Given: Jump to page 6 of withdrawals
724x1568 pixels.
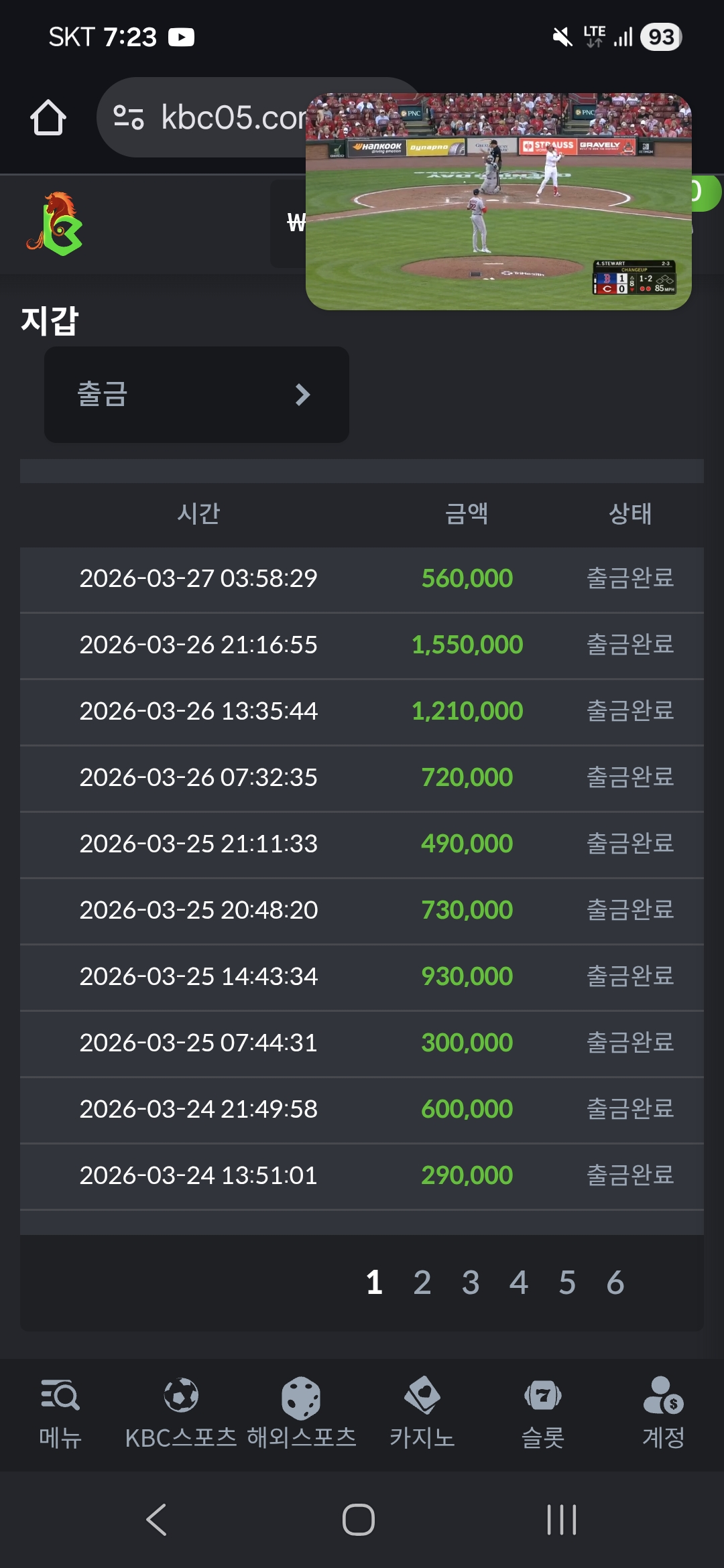Looking at the screenshot, I should (615, 1283).
